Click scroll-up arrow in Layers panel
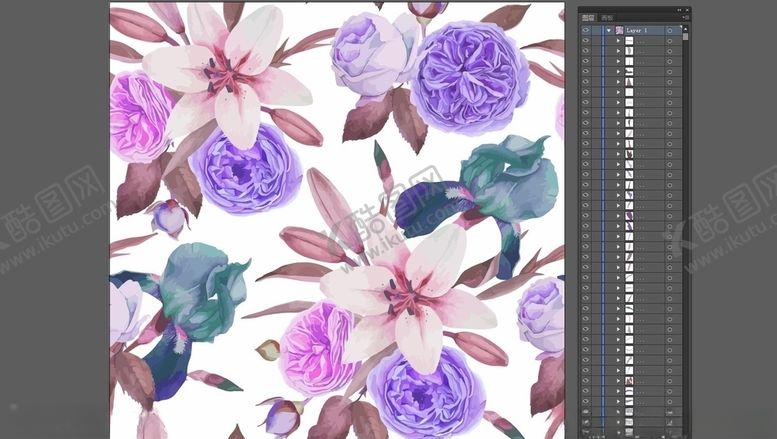Viewport: 777px width, 439px height. 685,27
